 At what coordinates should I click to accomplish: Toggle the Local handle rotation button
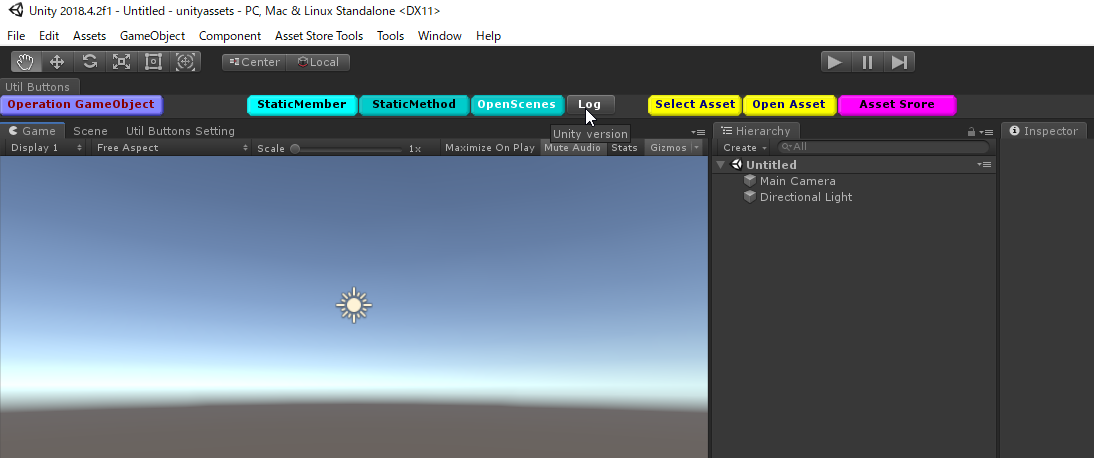pyautogui.click(x=318, y=62)
